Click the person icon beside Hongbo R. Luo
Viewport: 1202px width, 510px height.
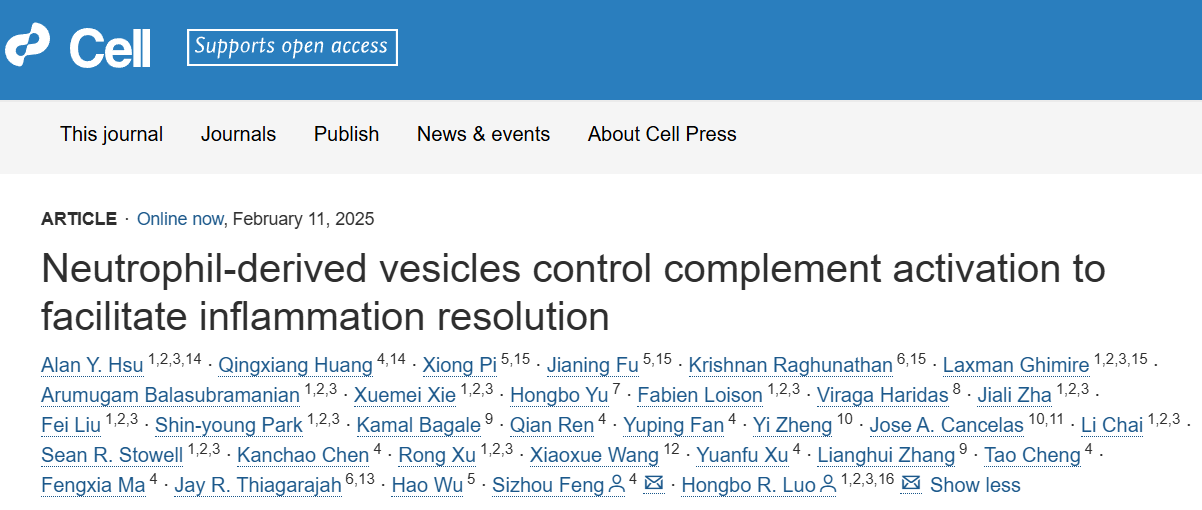click(x=828, y=485)
